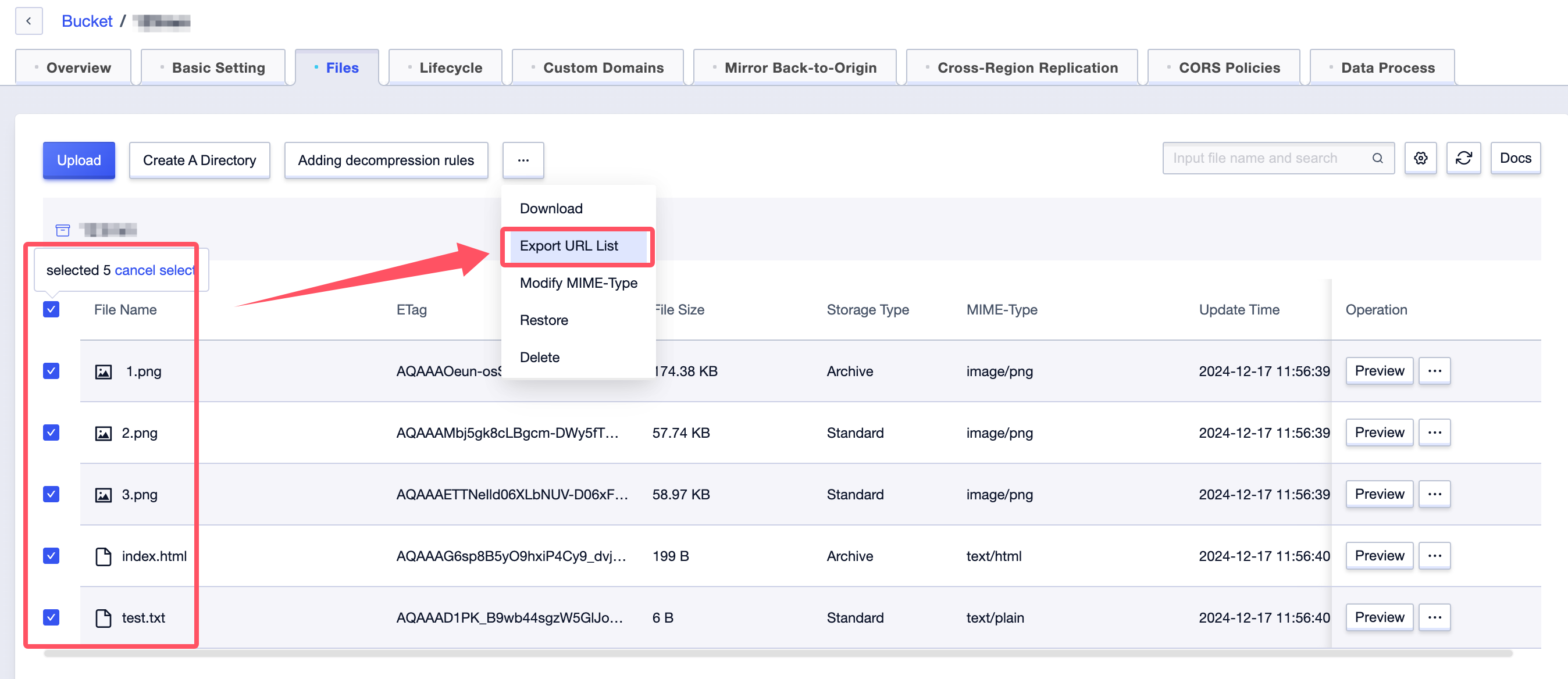Open more operations for test.txt row

(x=1434, y=617)
